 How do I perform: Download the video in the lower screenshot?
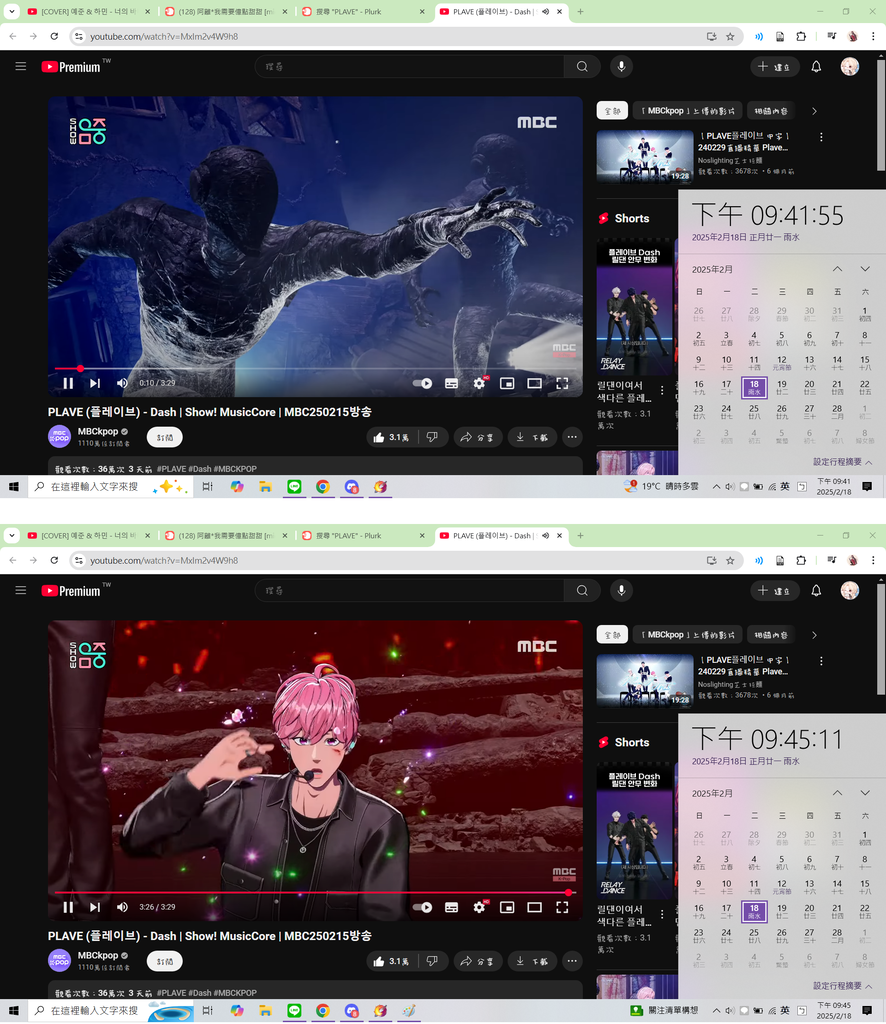coord(532,961)
